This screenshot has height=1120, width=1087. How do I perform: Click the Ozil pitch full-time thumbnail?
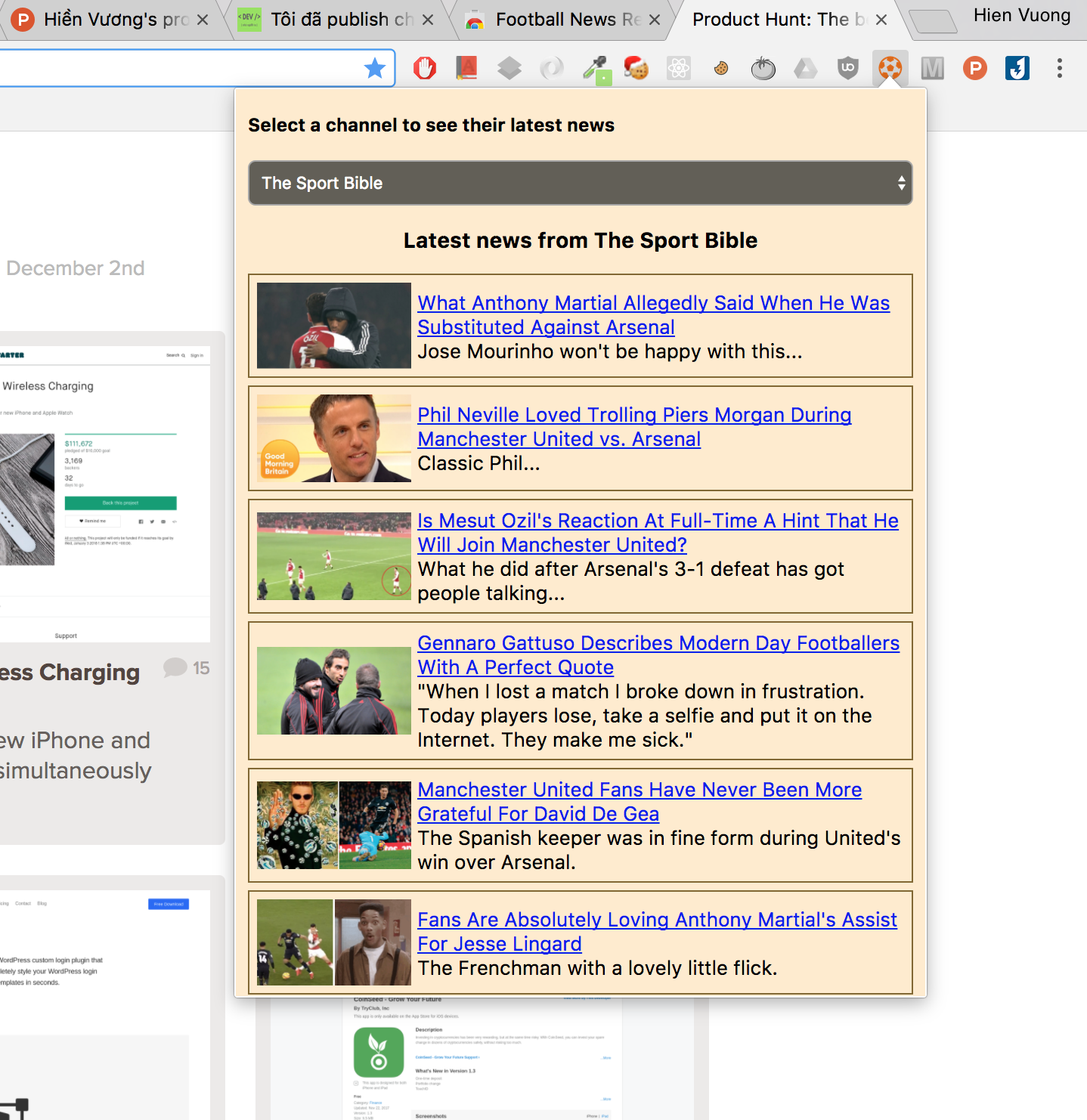click(x=334, y=556)
